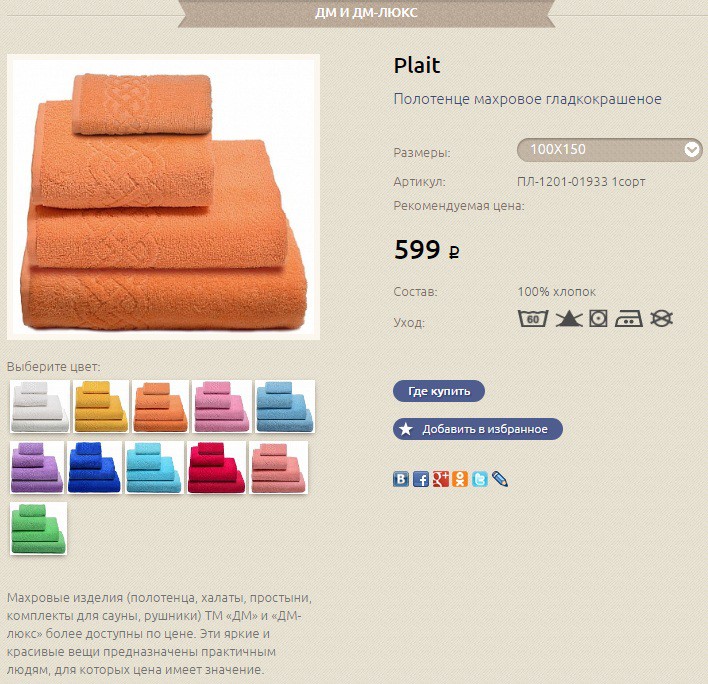Click the ДМ И ДМ-ЛЮКС banner heading
Viewport: 708px width, 684px height.
[x=366, y=13]
